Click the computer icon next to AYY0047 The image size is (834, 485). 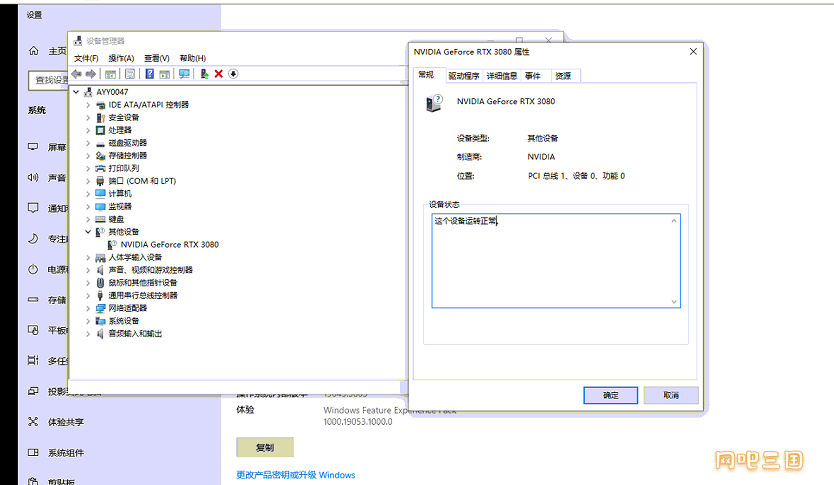click(x=88, y=91)
